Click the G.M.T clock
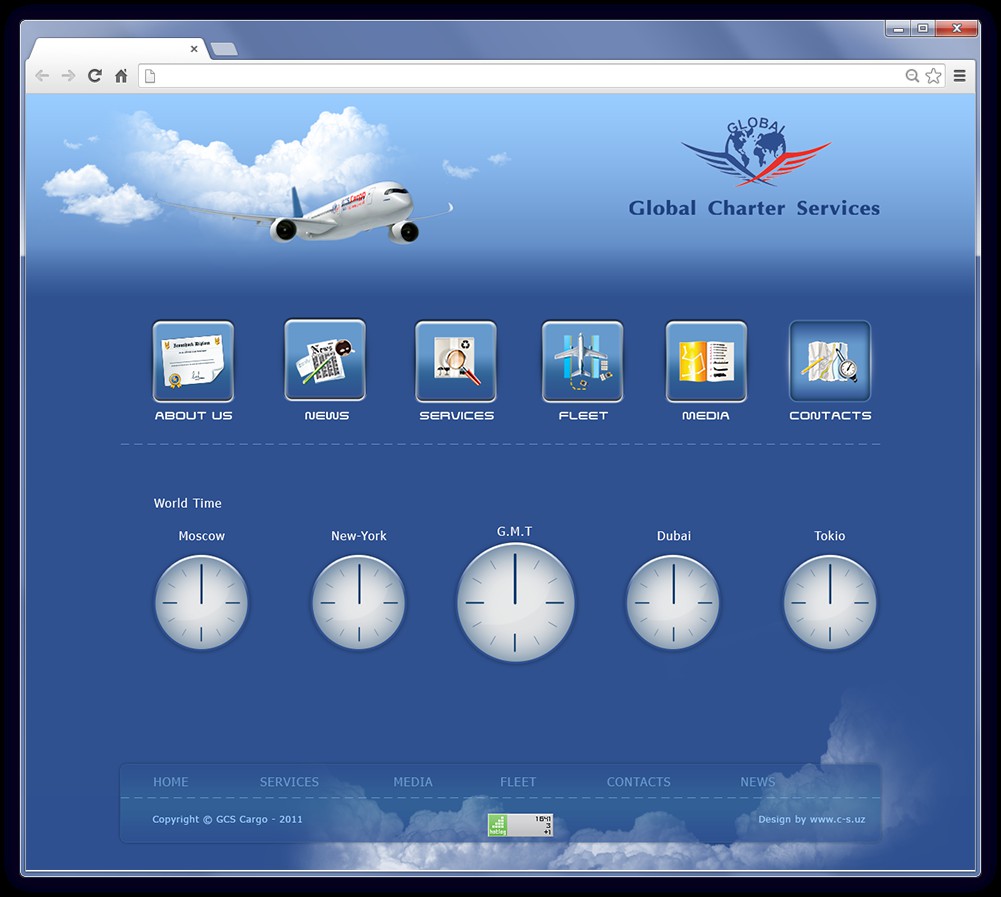Image resolution: width=1001 pixels, height=897 pixels. [x=515, y=602]
